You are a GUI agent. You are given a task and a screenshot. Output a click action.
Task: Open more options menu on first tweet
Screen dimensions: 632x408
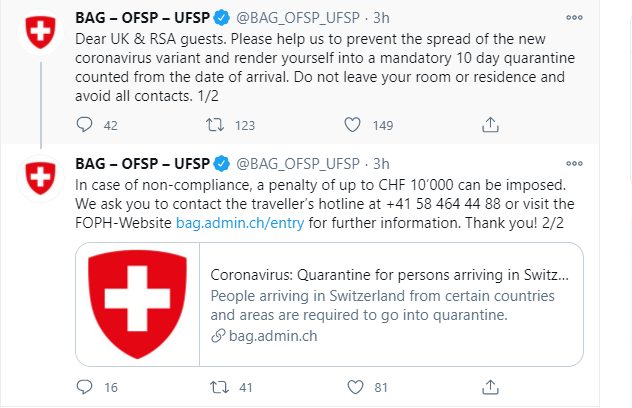(x=574, y=18)
